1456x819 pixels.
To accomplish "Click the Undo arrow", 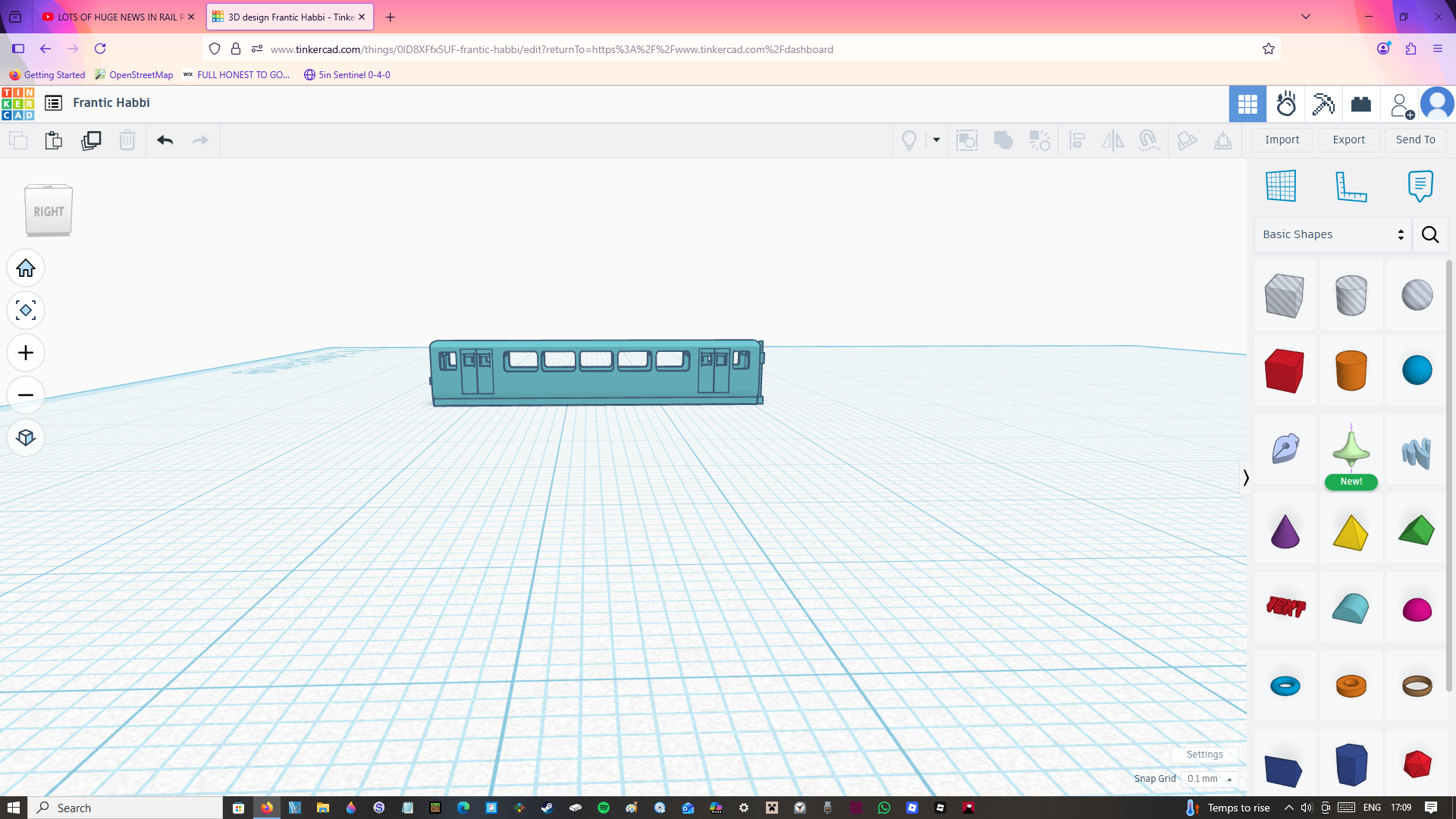I will [165, 140].
